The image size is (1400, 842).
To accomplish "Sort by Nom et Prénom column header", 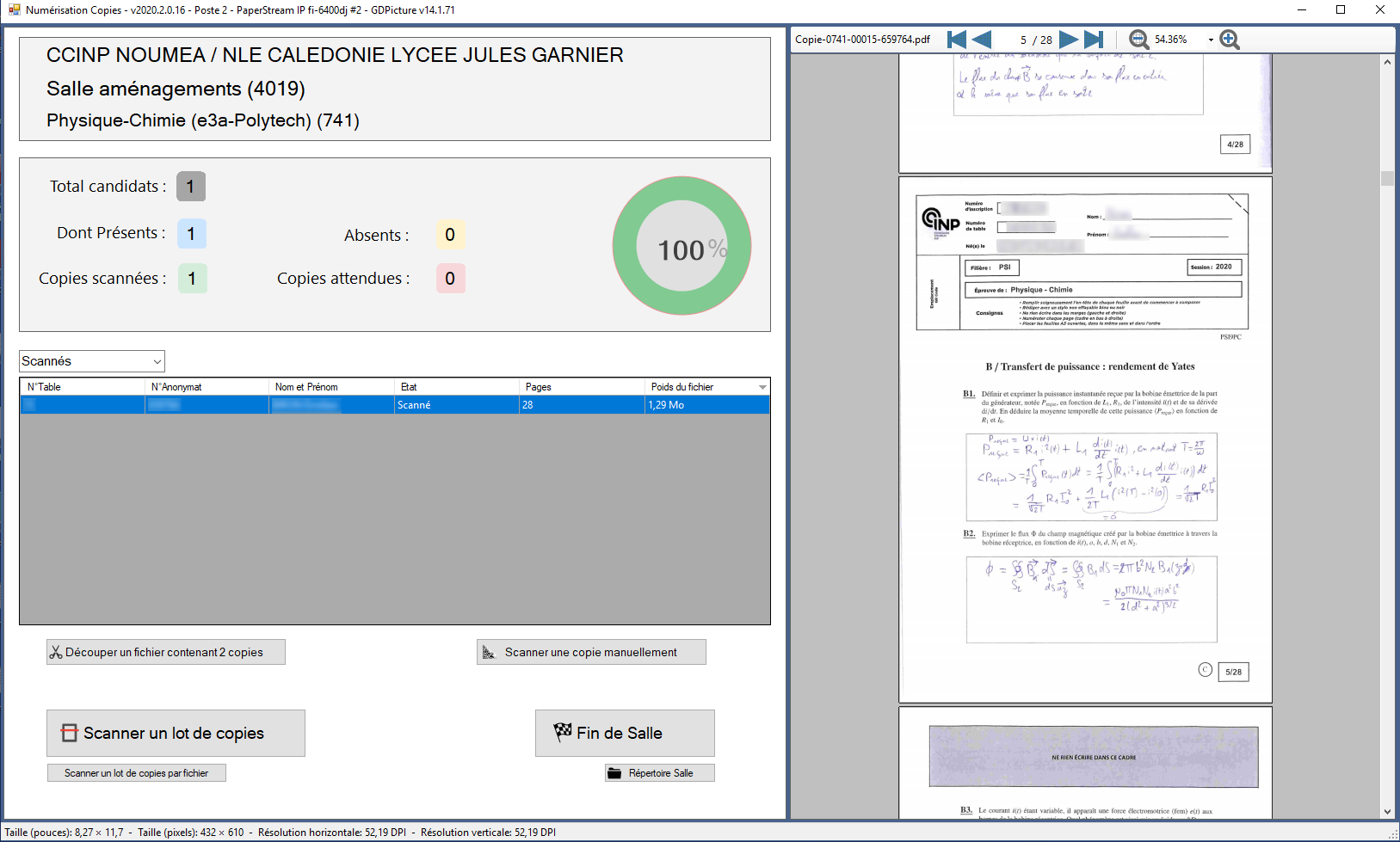I will point(331,387).
